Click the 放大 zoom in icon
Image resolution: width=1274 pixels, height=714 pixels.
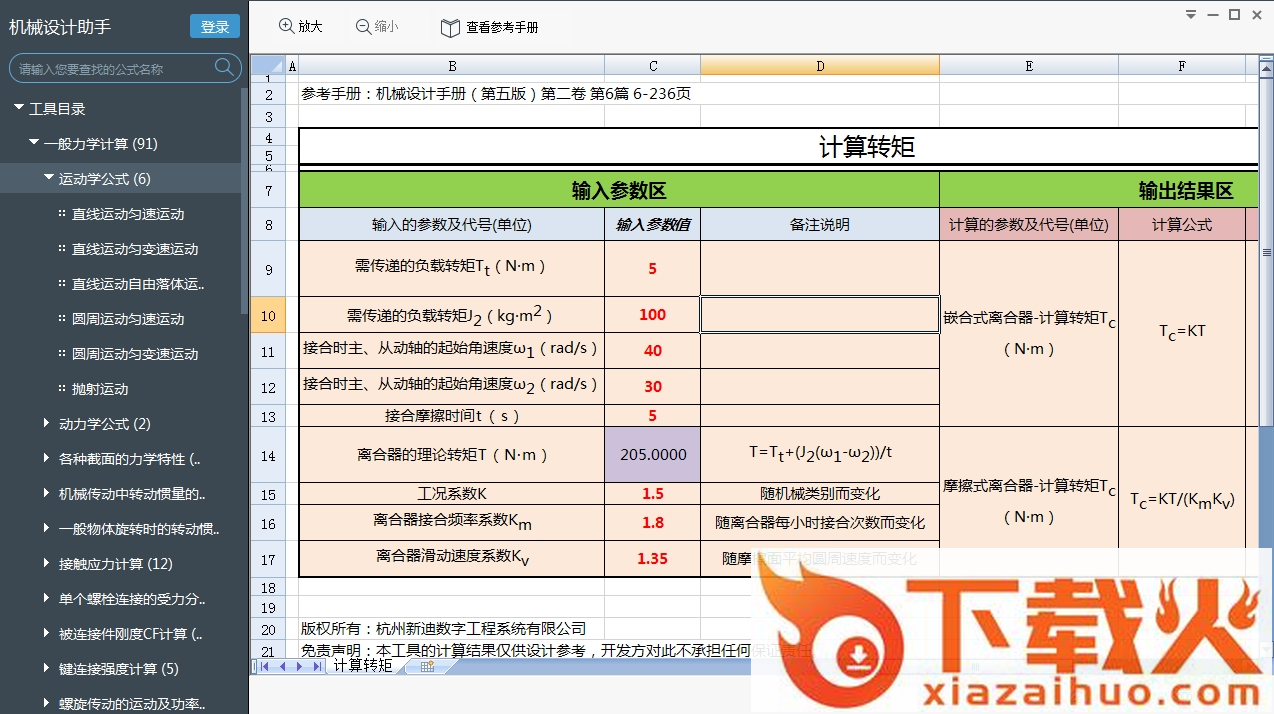click(x=287, y=27)
